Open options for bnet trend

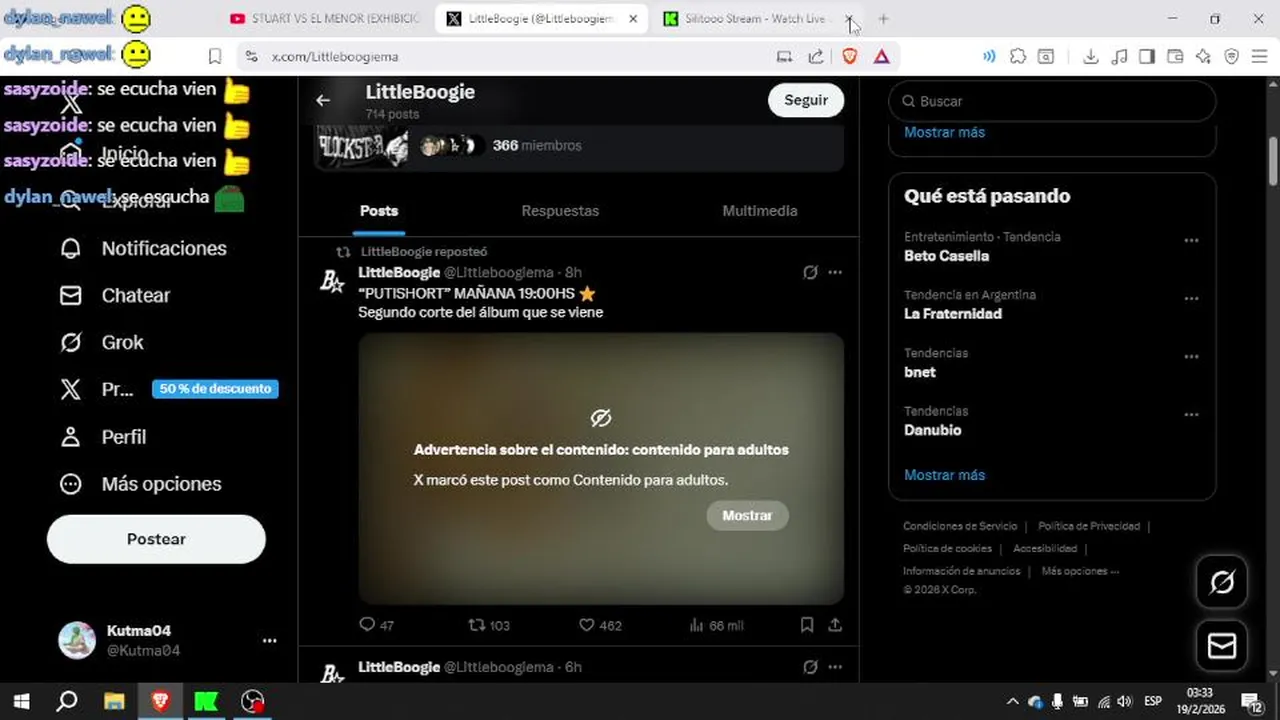click(x=1191, y=356)
